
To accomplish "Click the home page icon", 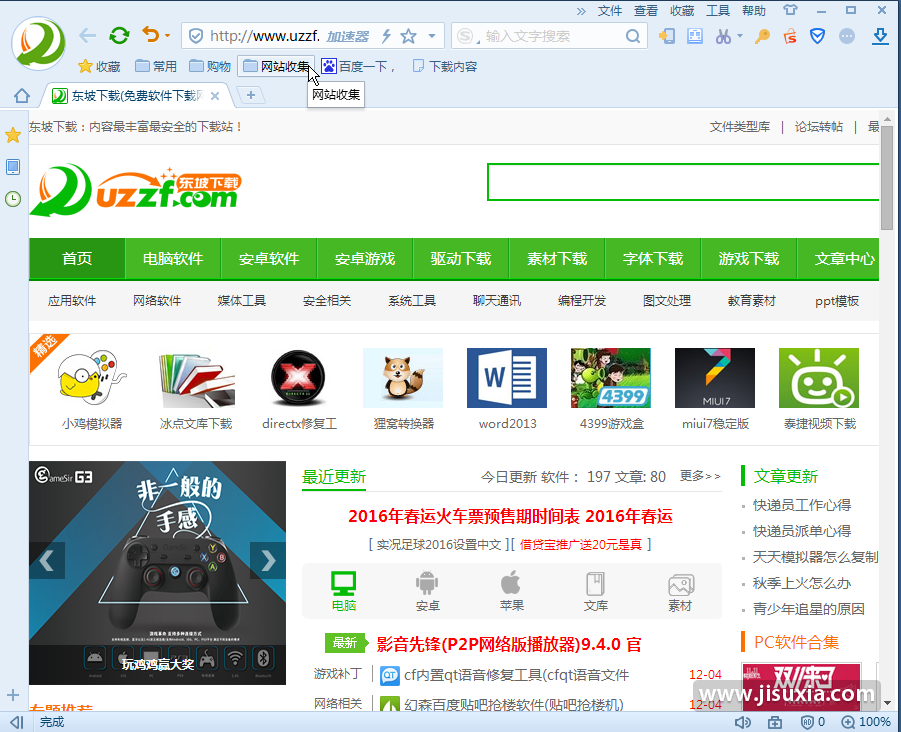I will [x=22, y=95].
